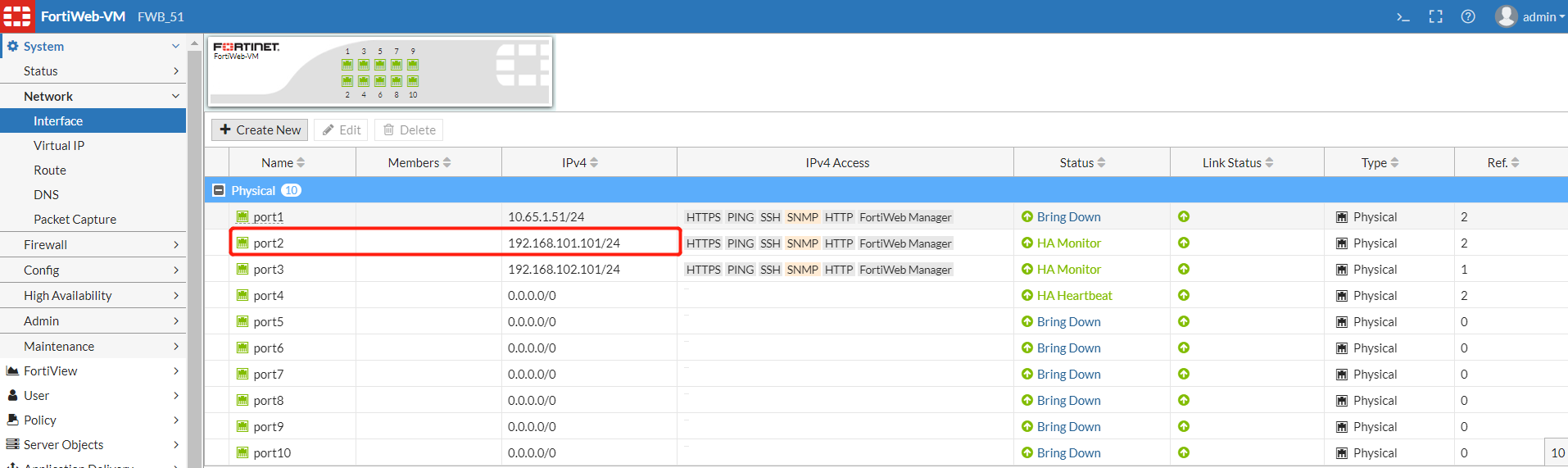Click the port1 interface icon

(242, 217)
